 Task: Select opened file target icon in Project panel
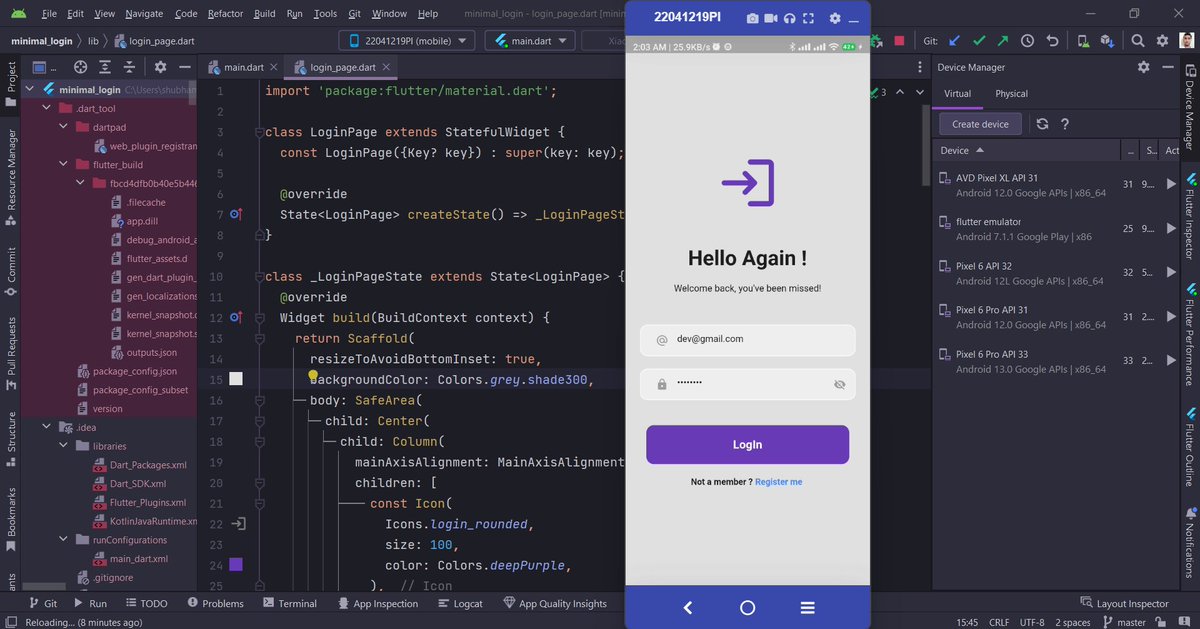click(x=80, y=67)
